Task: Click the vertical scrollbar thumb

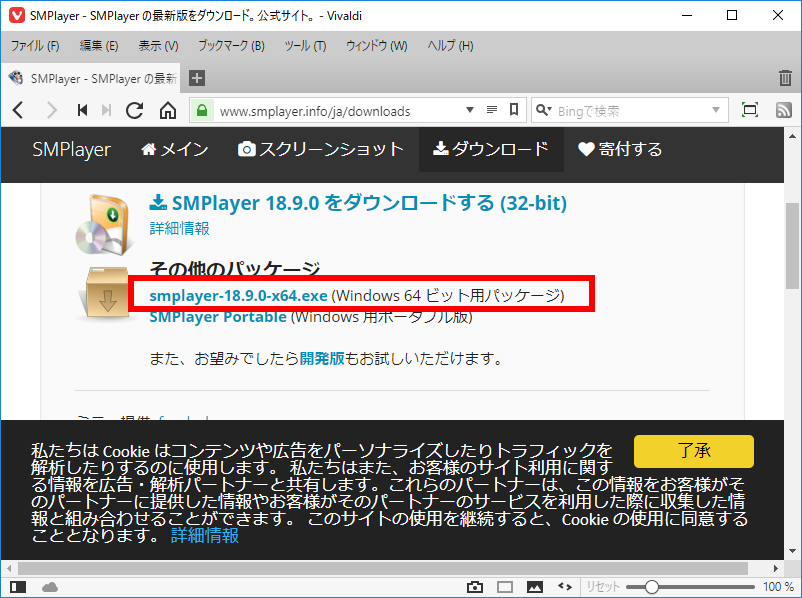Action: tap(793, 246)
